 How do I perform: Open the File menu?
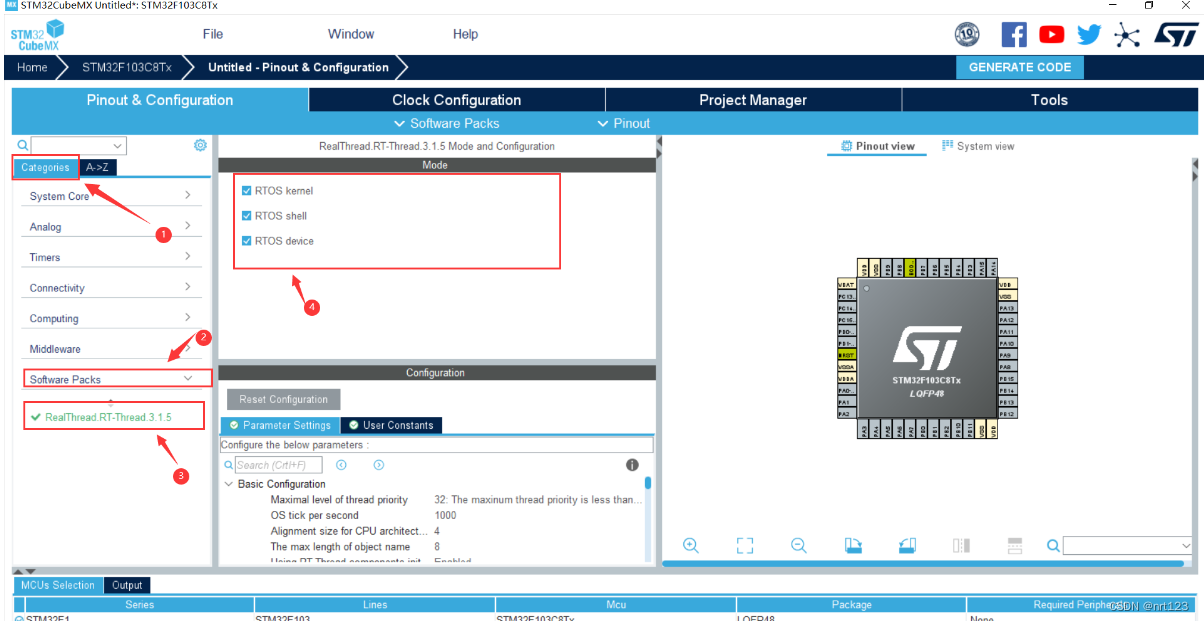[213, 34]
